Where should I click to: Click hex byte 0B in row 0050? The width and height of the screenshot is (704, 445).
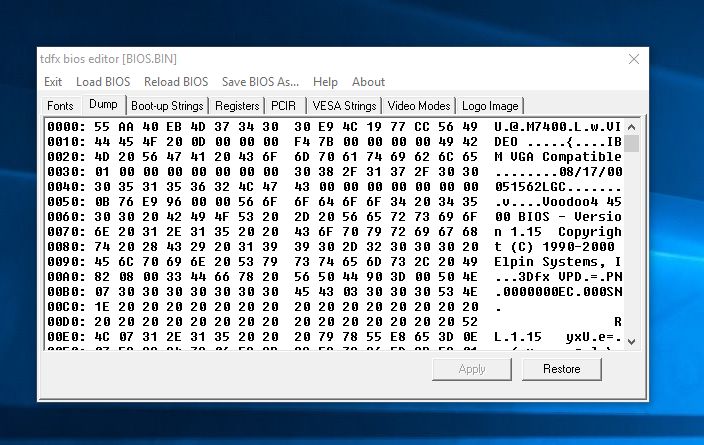102,202
